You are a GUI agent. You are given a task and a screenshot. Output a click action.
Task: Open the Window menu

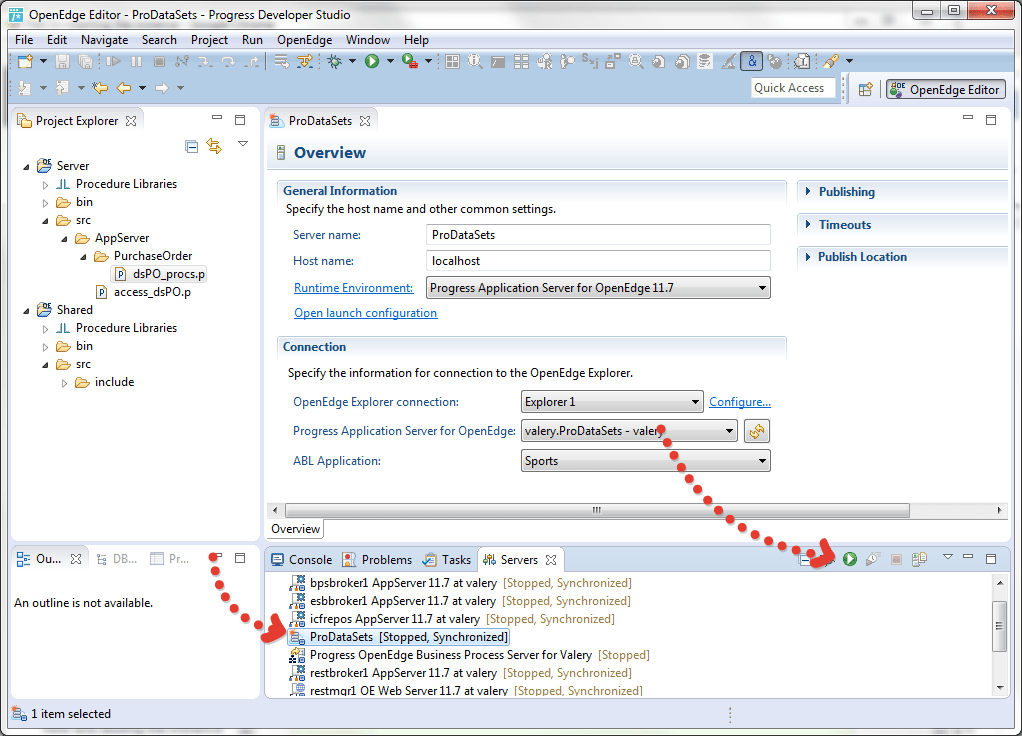[x=368, y=40]
